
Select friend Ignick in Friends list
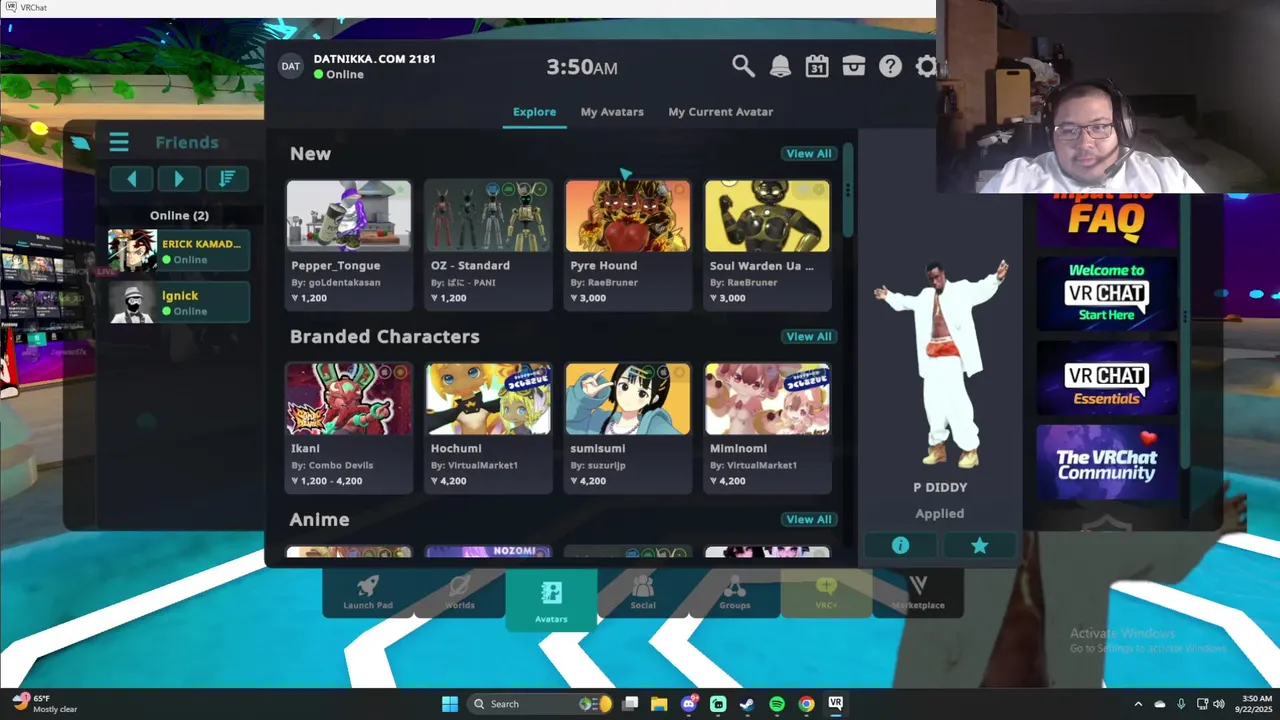coord(179,303)
